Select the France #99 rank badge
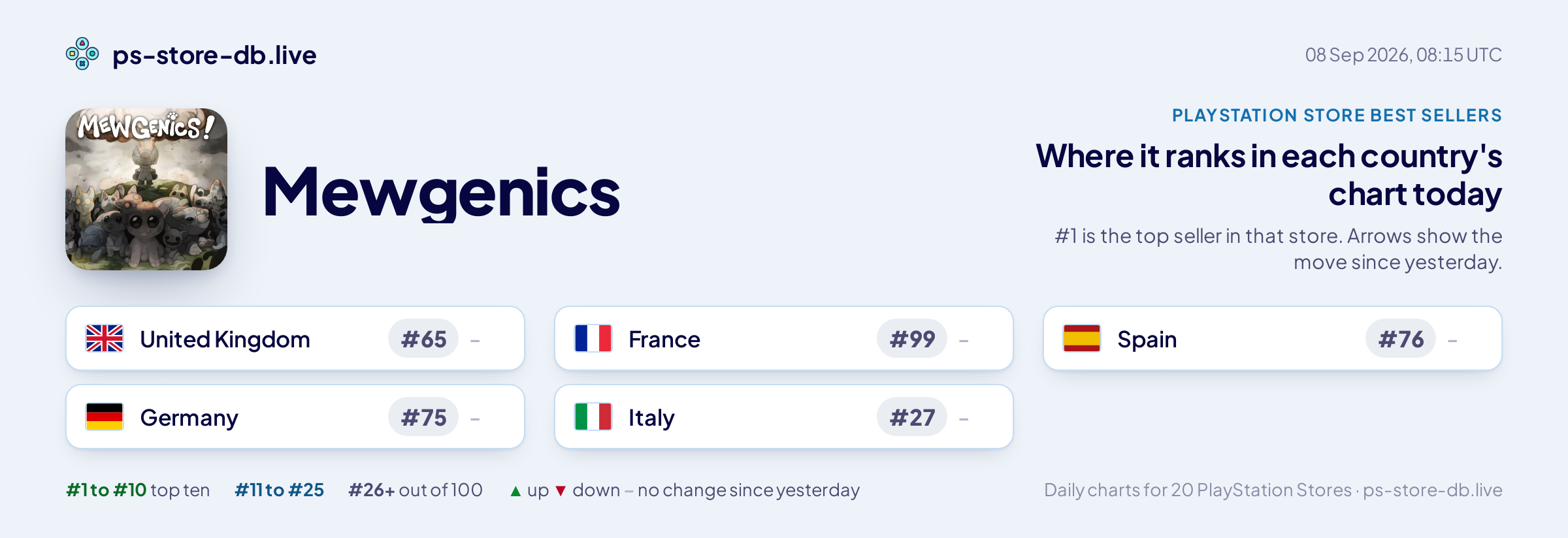 912,338
